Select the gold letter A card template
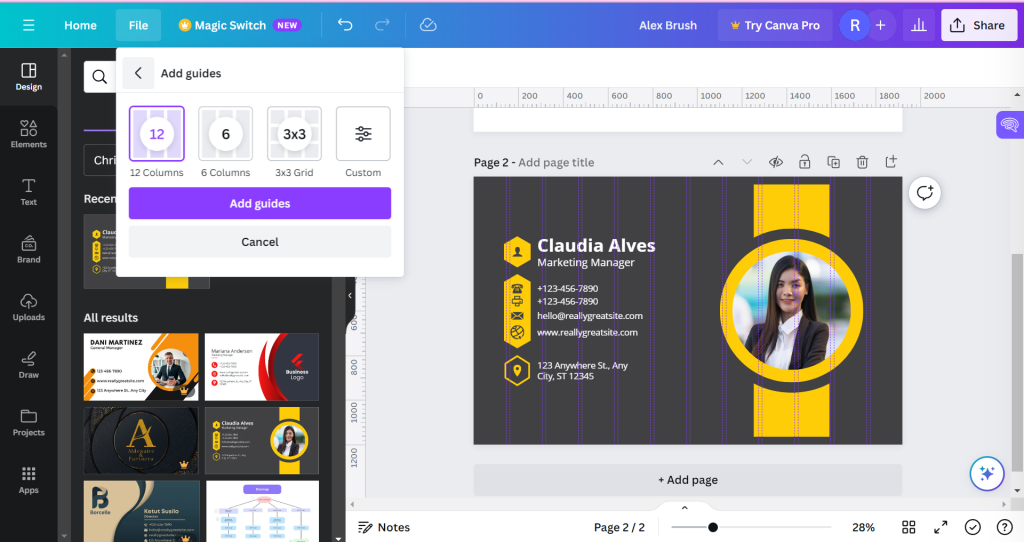This screenshot has height=542, width=1024. (x=141, y=440)
